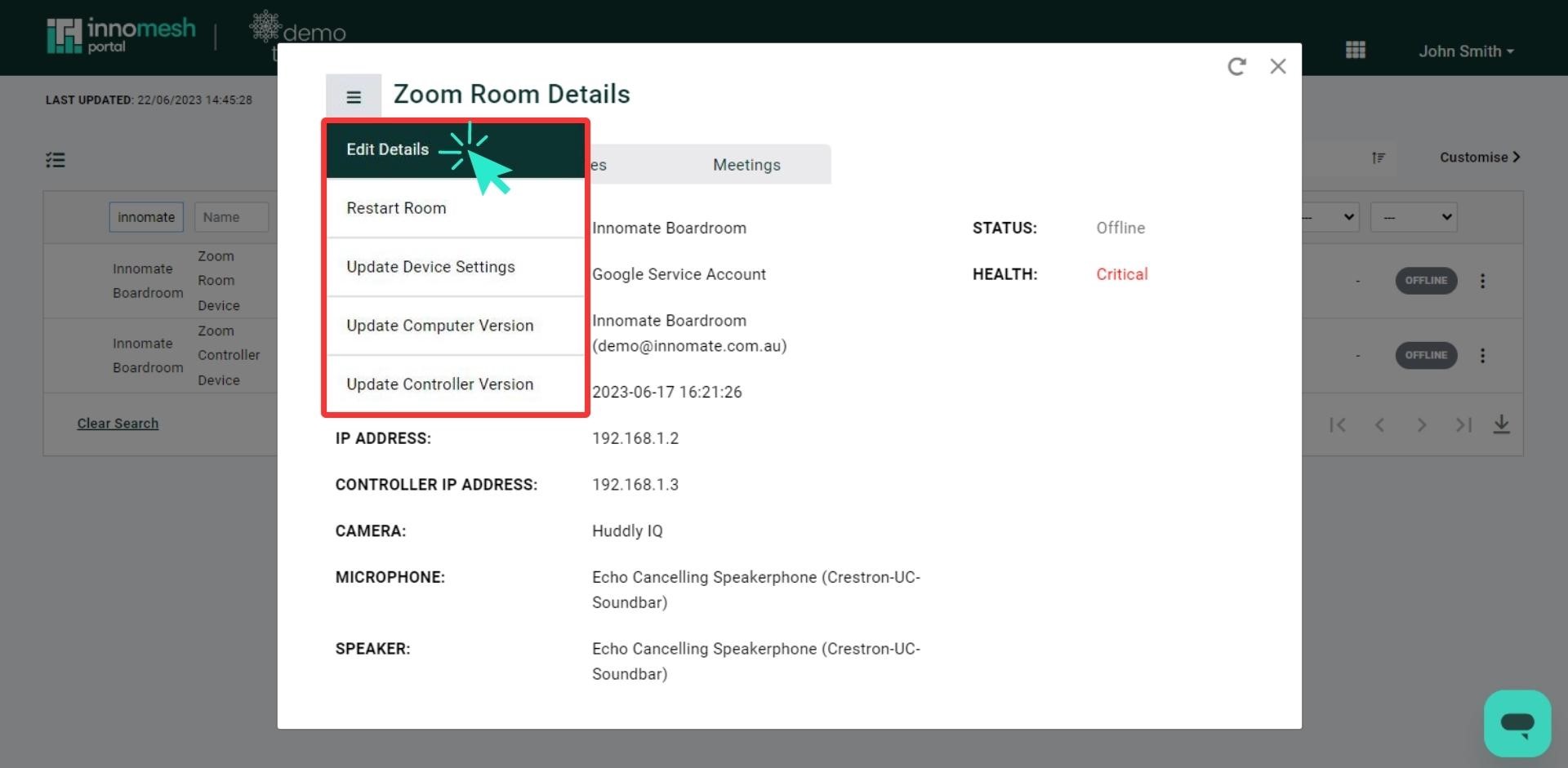Viewport: 1568px width, 768px height.
Task: Switch to the Meetings tab
Action: pyautogui.click(x=746, y=165)
